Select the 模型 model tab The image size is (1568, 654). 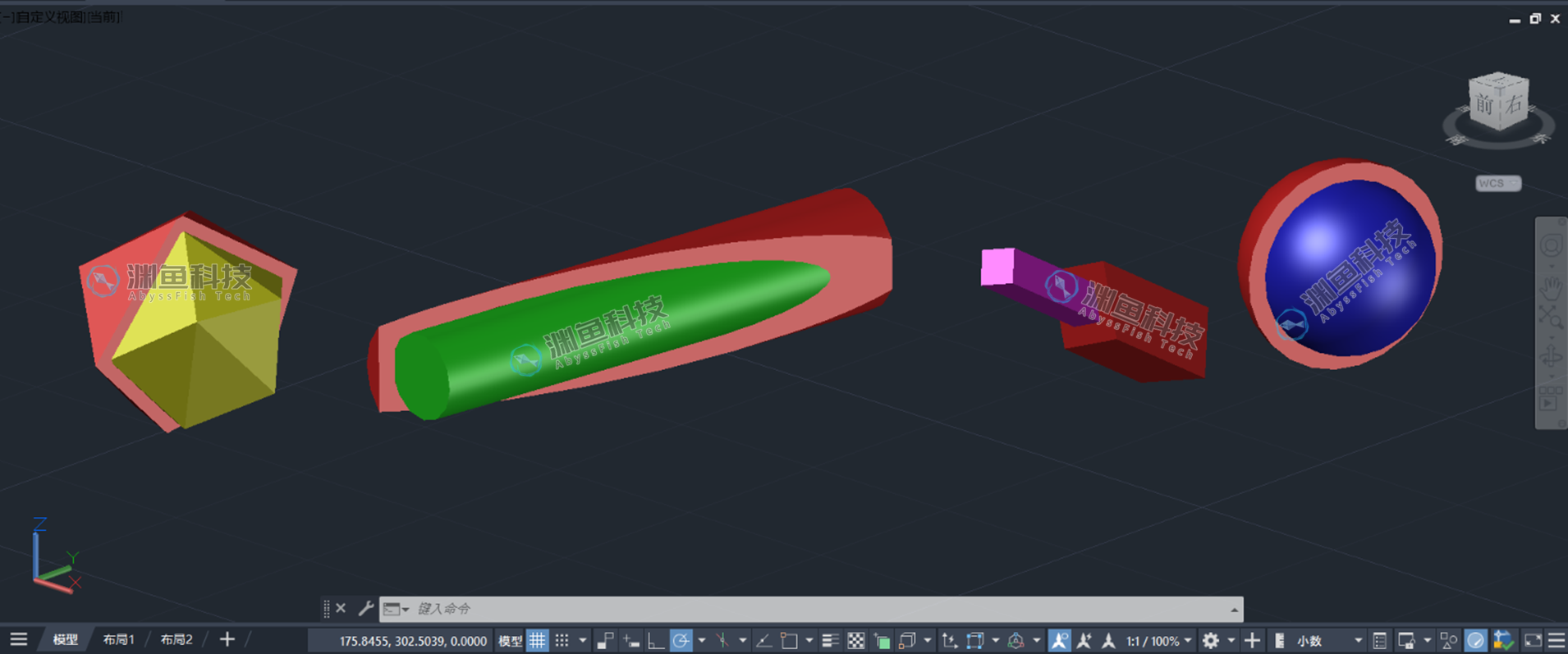click(x=65, y=639)
